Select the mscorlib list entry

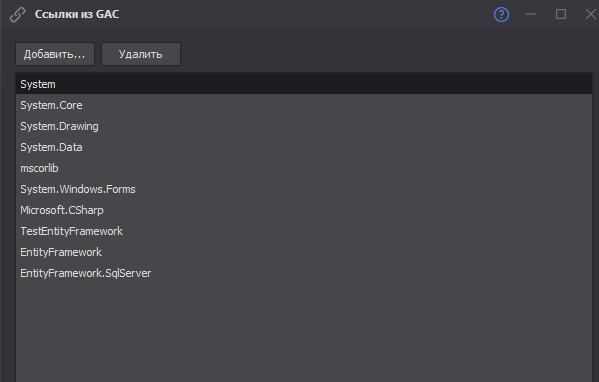pos(304,168)
